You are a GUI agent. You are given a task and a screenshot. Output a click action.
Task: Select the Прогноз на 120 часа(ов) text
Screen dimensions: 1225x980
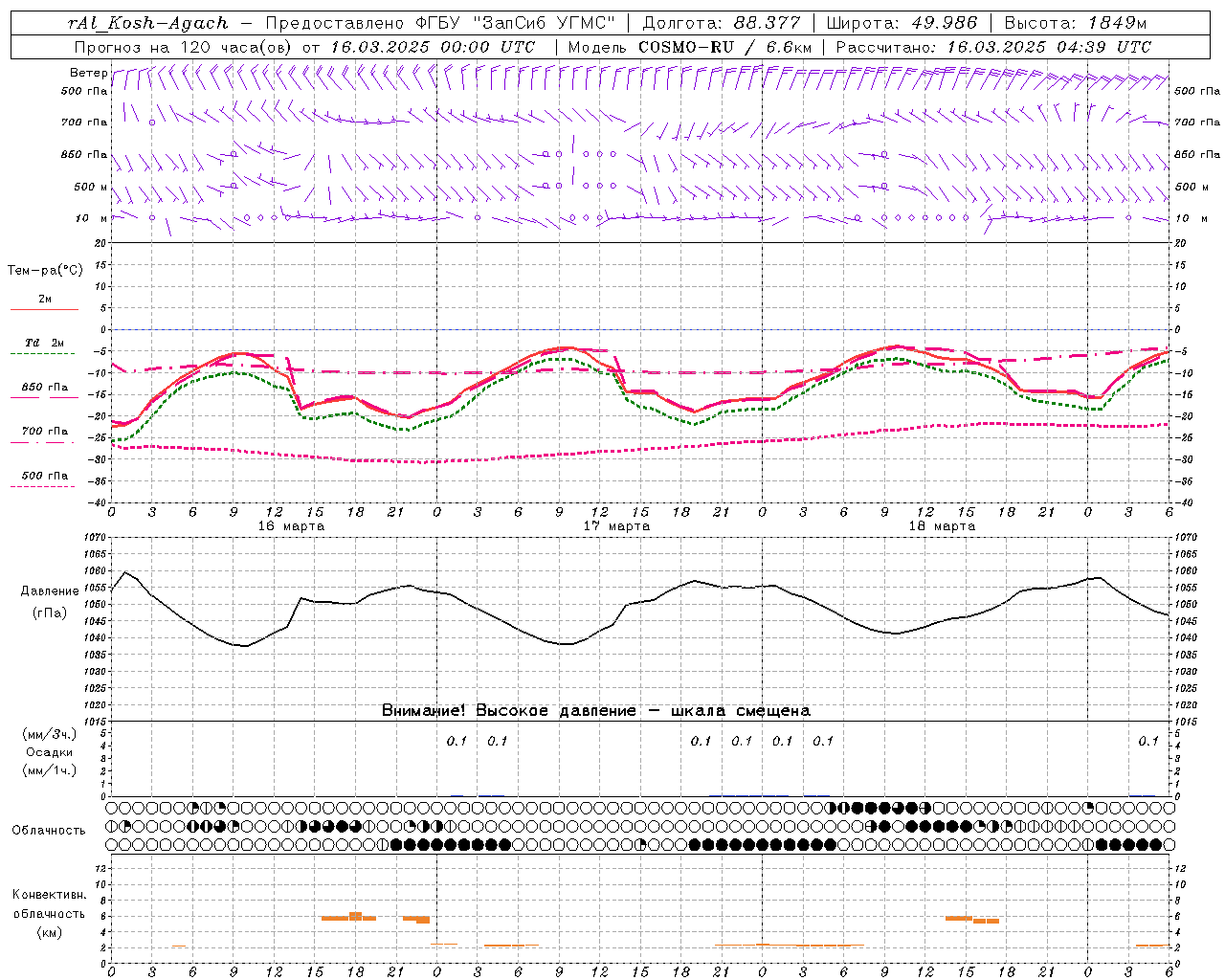point(185,46)
